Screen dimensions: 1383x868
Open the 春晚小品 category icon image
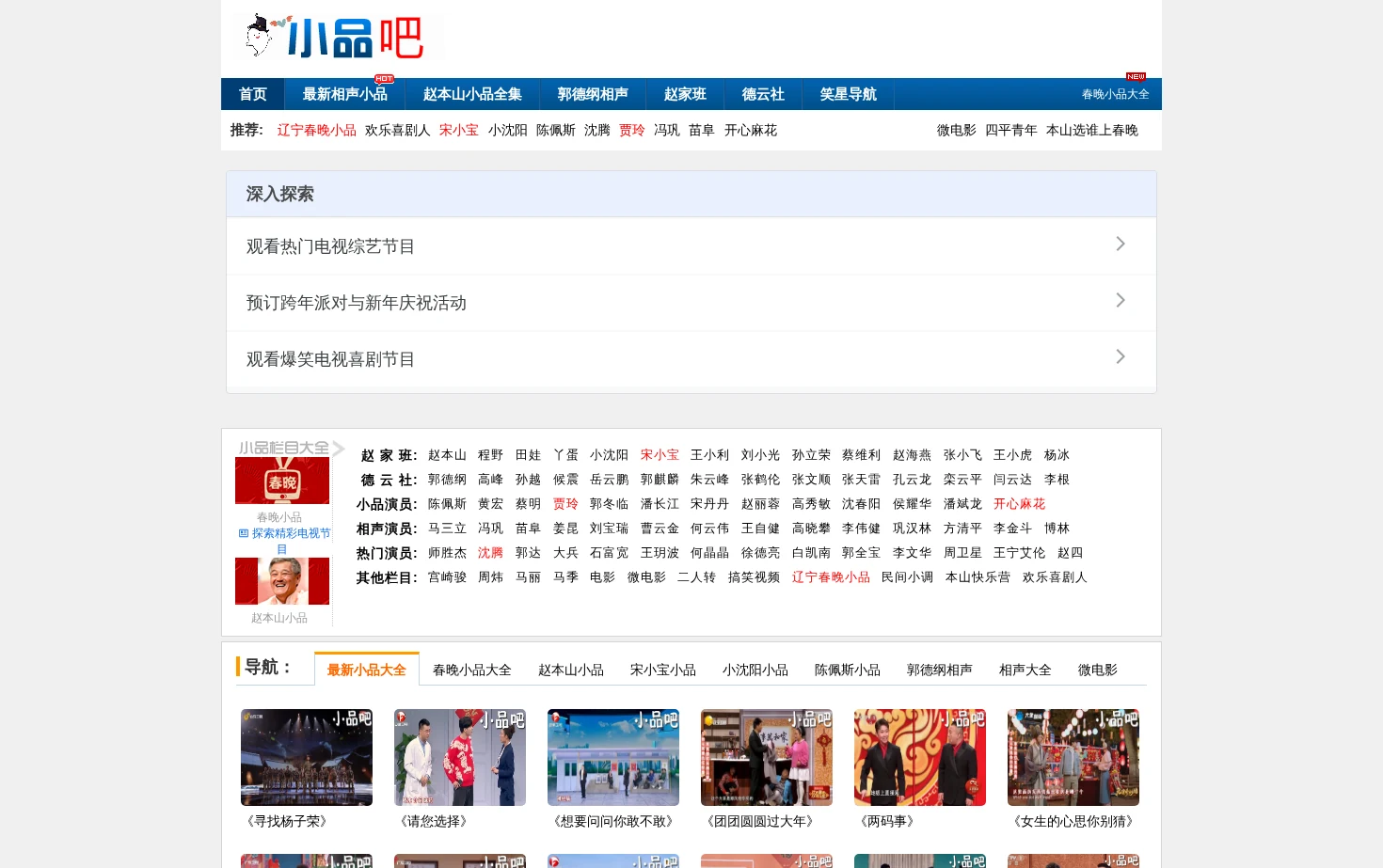pos(282,481)
